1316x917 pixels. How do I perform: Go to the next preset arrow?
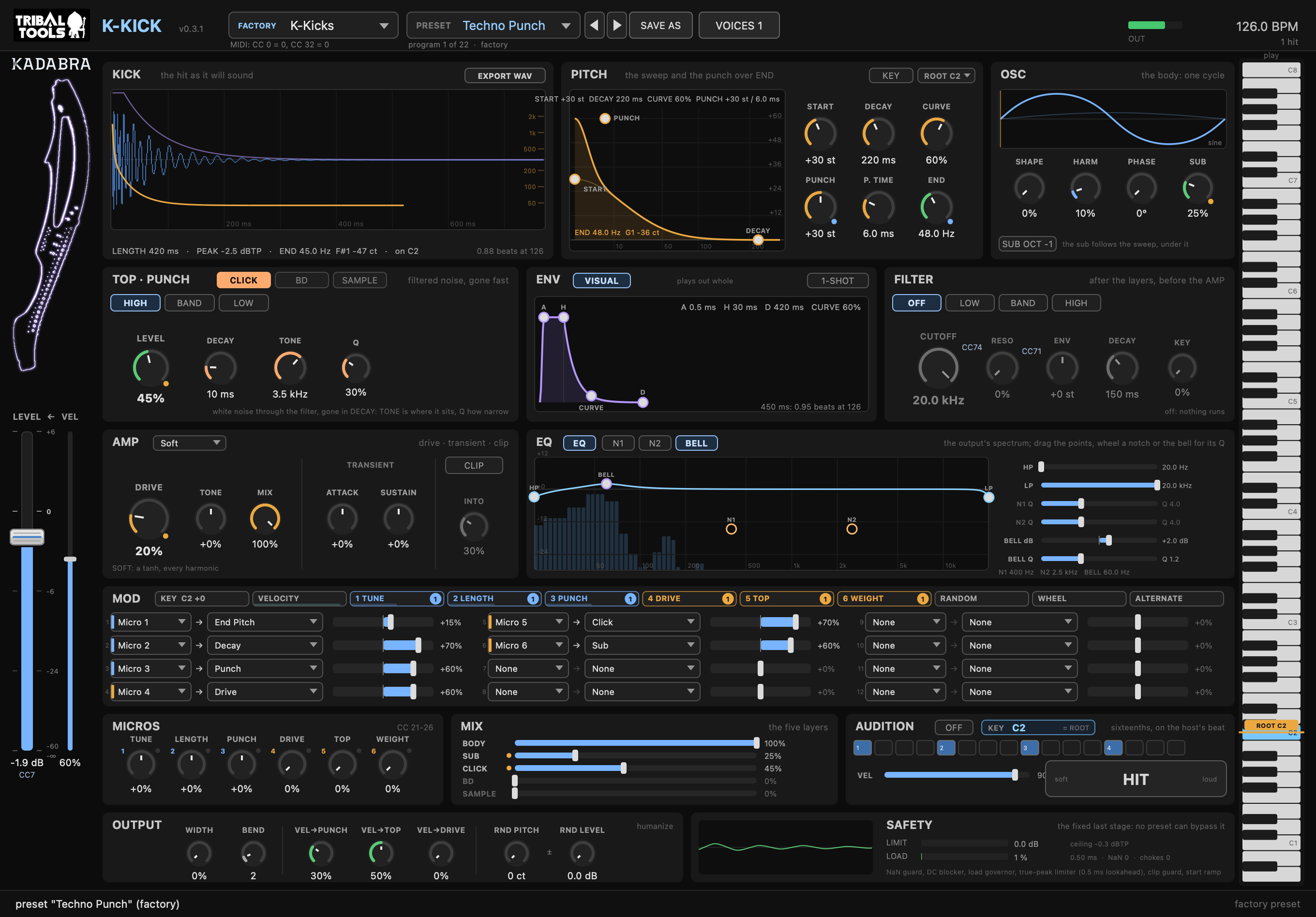617,25
